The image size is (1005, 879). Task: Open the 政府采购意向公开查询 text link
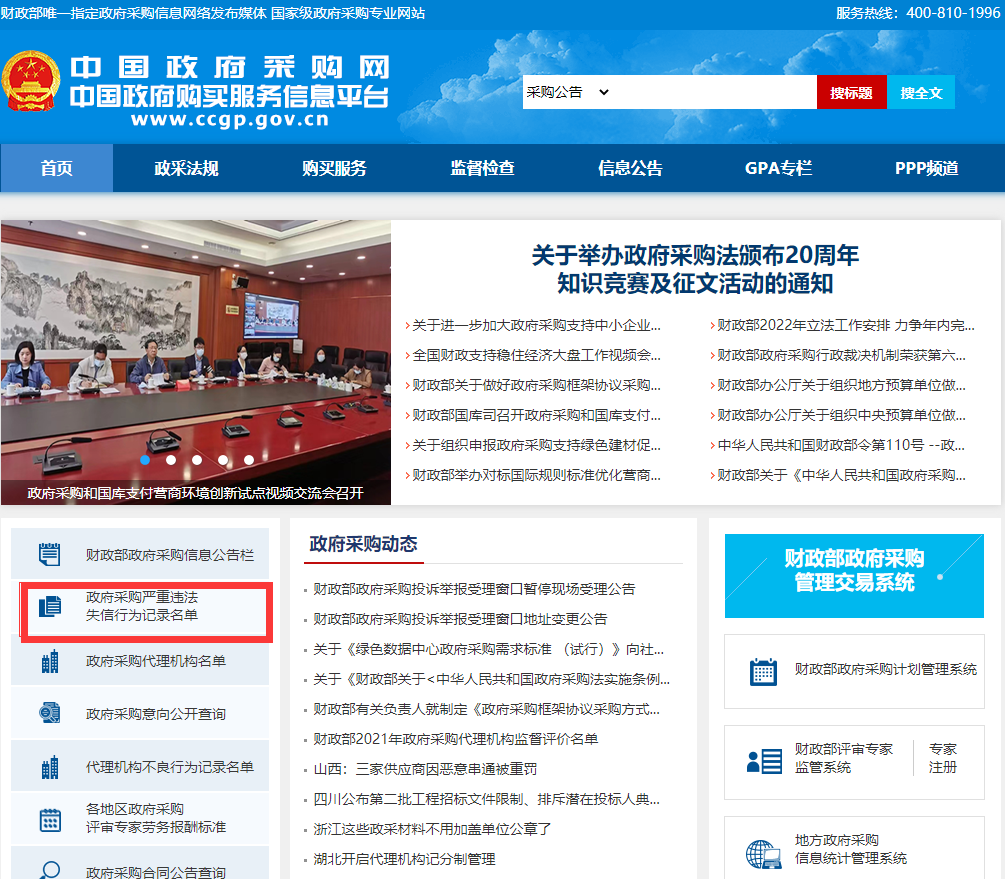coord(156,714)
